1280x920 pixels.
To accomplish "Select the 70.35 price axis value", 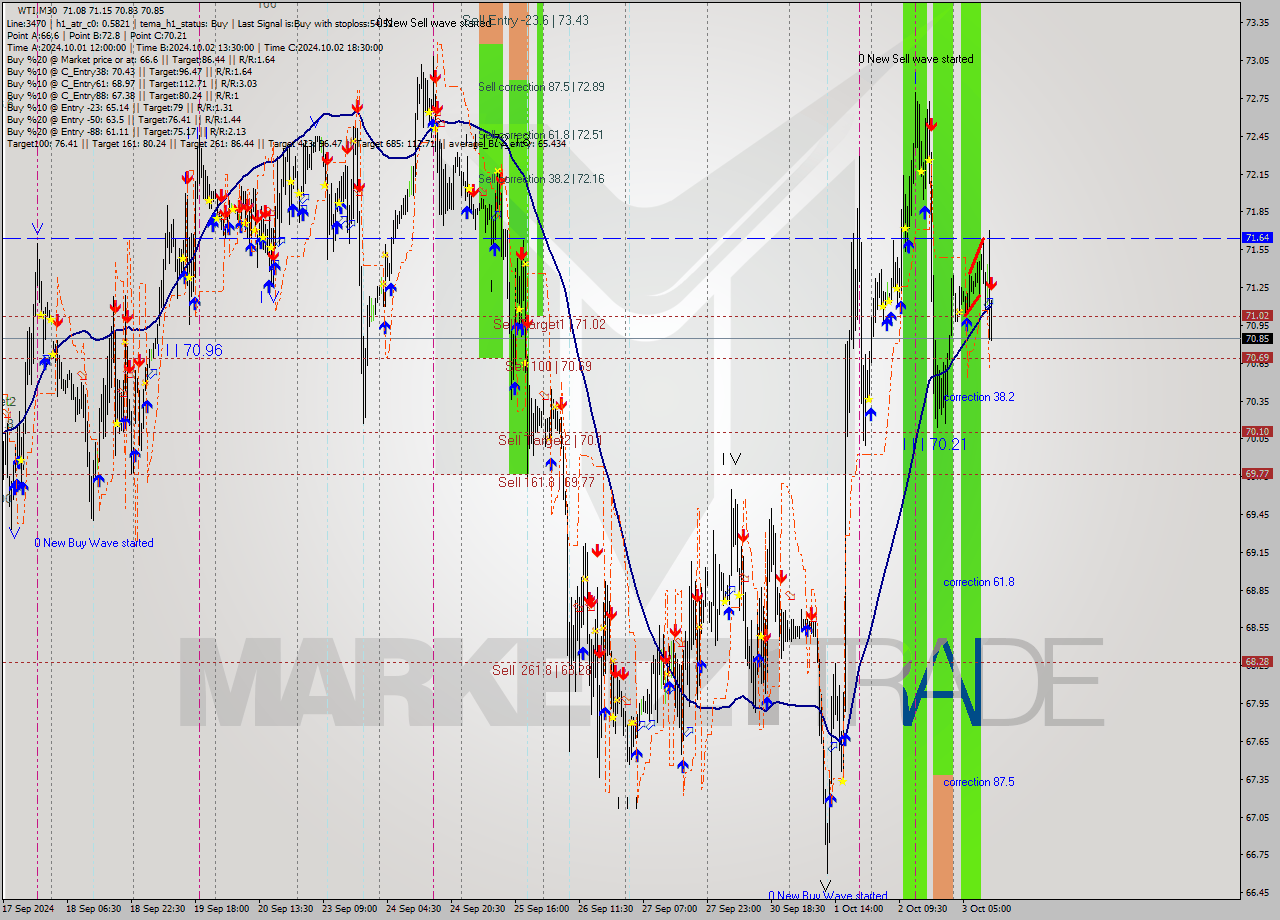I will click(1259, 401).
